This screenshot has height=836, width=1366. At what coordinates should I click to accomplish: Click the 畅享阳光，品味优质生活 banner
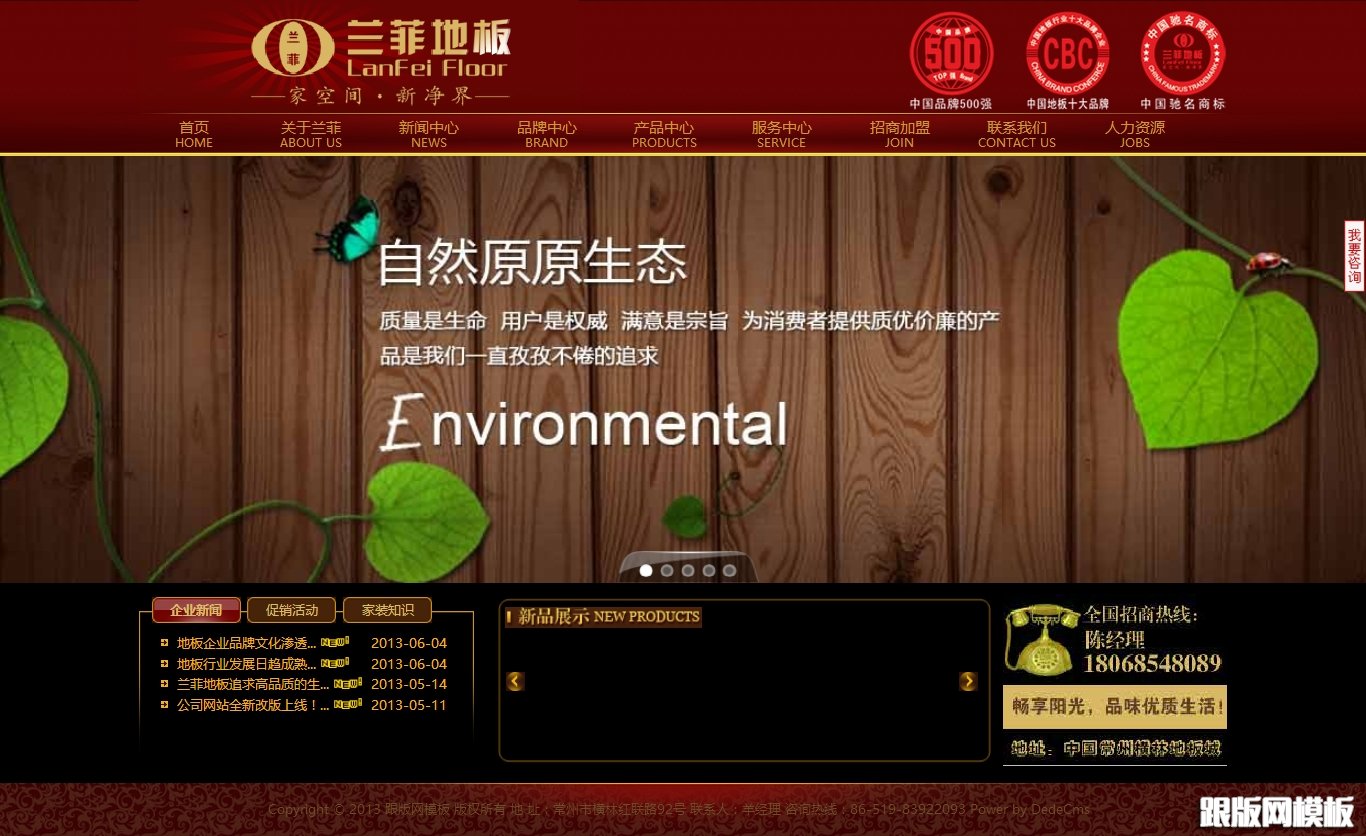pyautogui.click(x=1115, y=707)
